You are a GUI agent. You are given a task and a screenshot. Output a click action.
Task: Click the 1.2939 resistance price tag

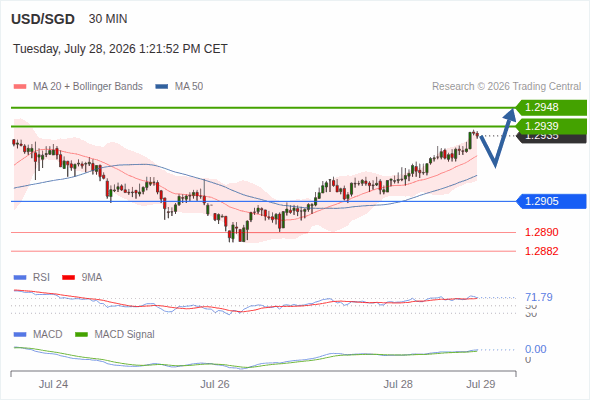click(x=551, y=126)
